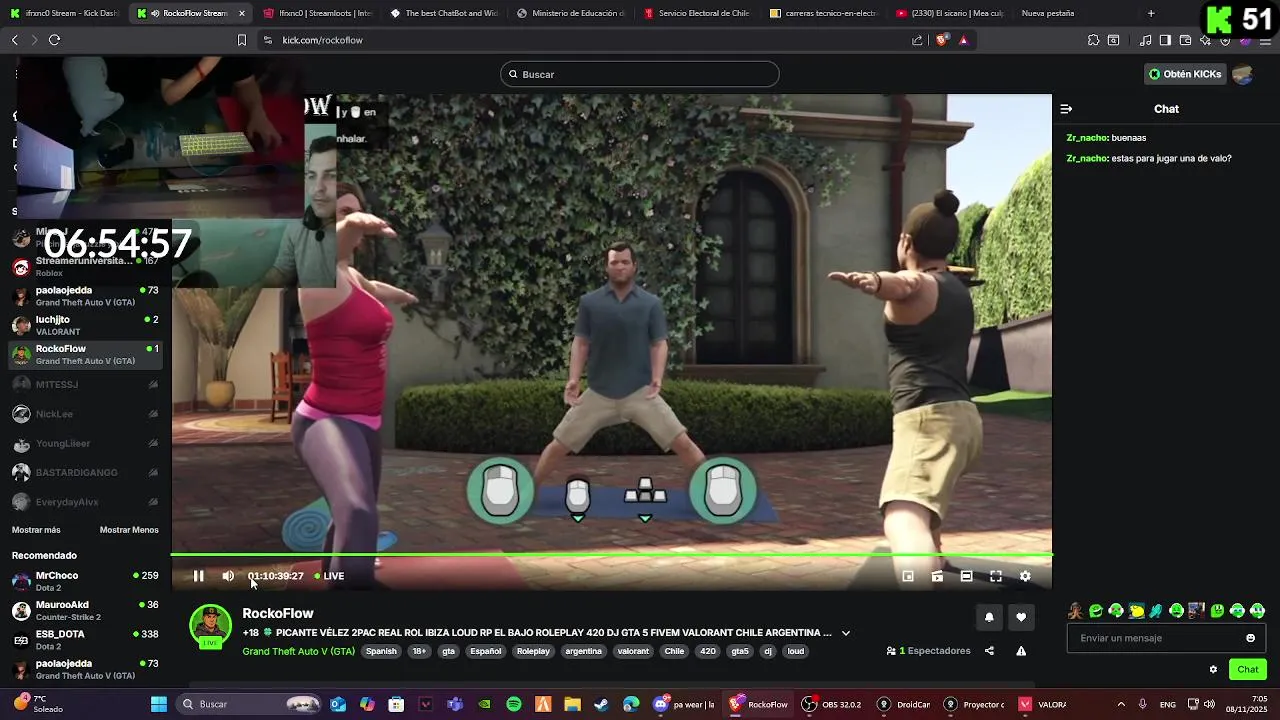Open browser extensions puzzle icon
Viewport: 1280px width, 720px height.
click(1093, 40)
